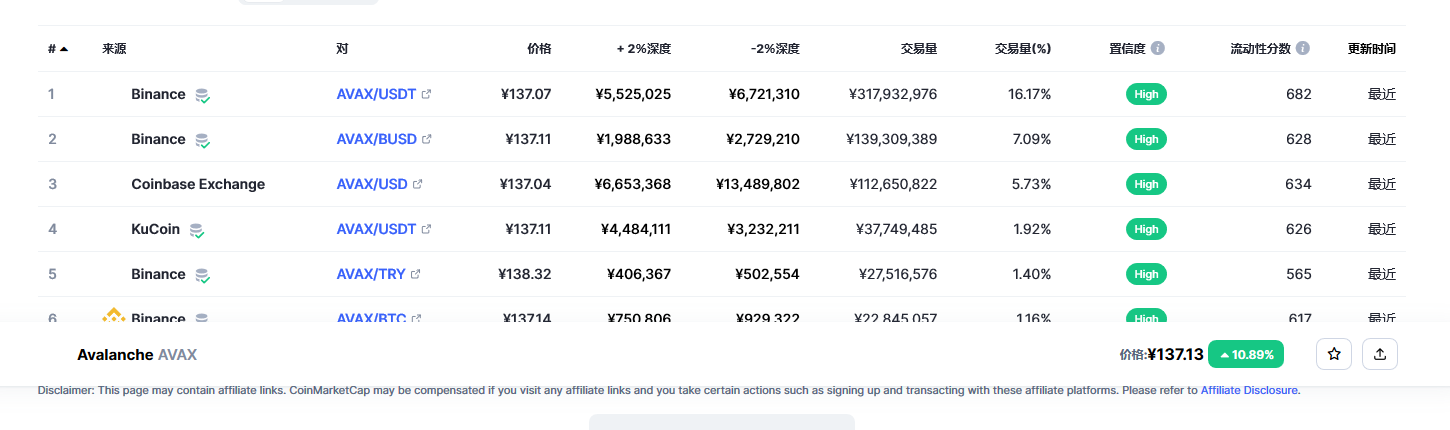
Task: Add Avalanche to watchlist with star icon
Action: 1334,354
